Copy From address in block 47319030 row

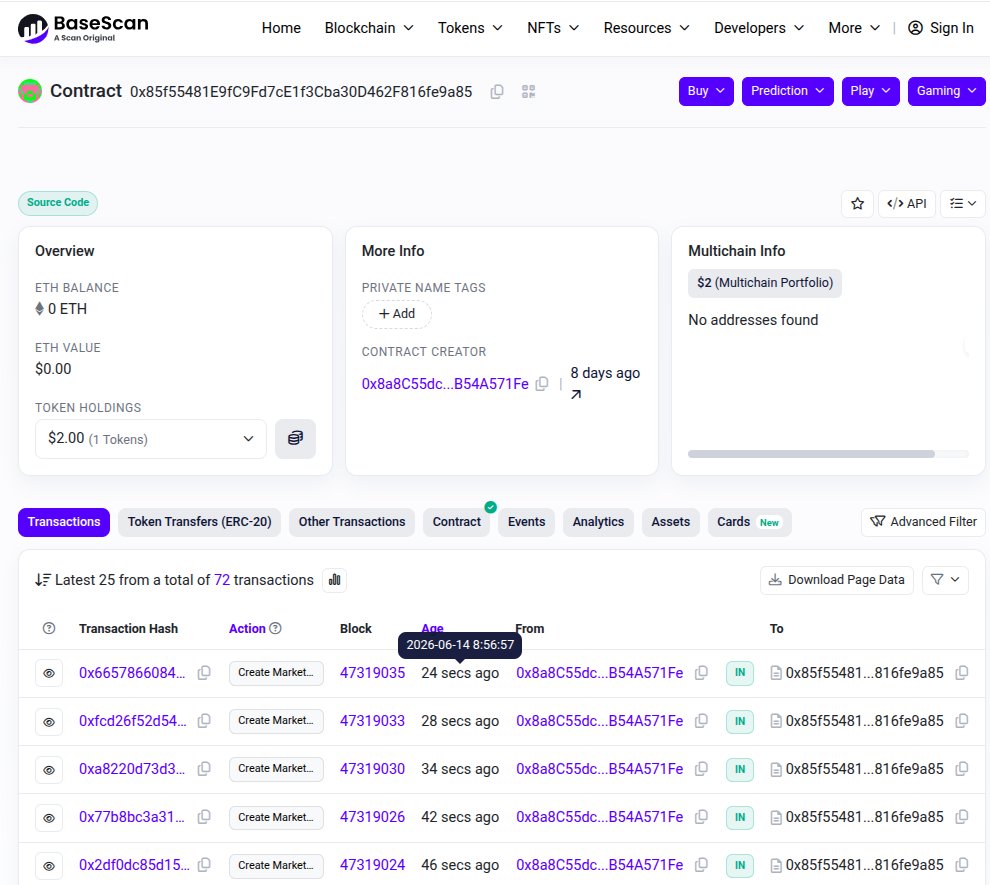click(x=701, y=769)
